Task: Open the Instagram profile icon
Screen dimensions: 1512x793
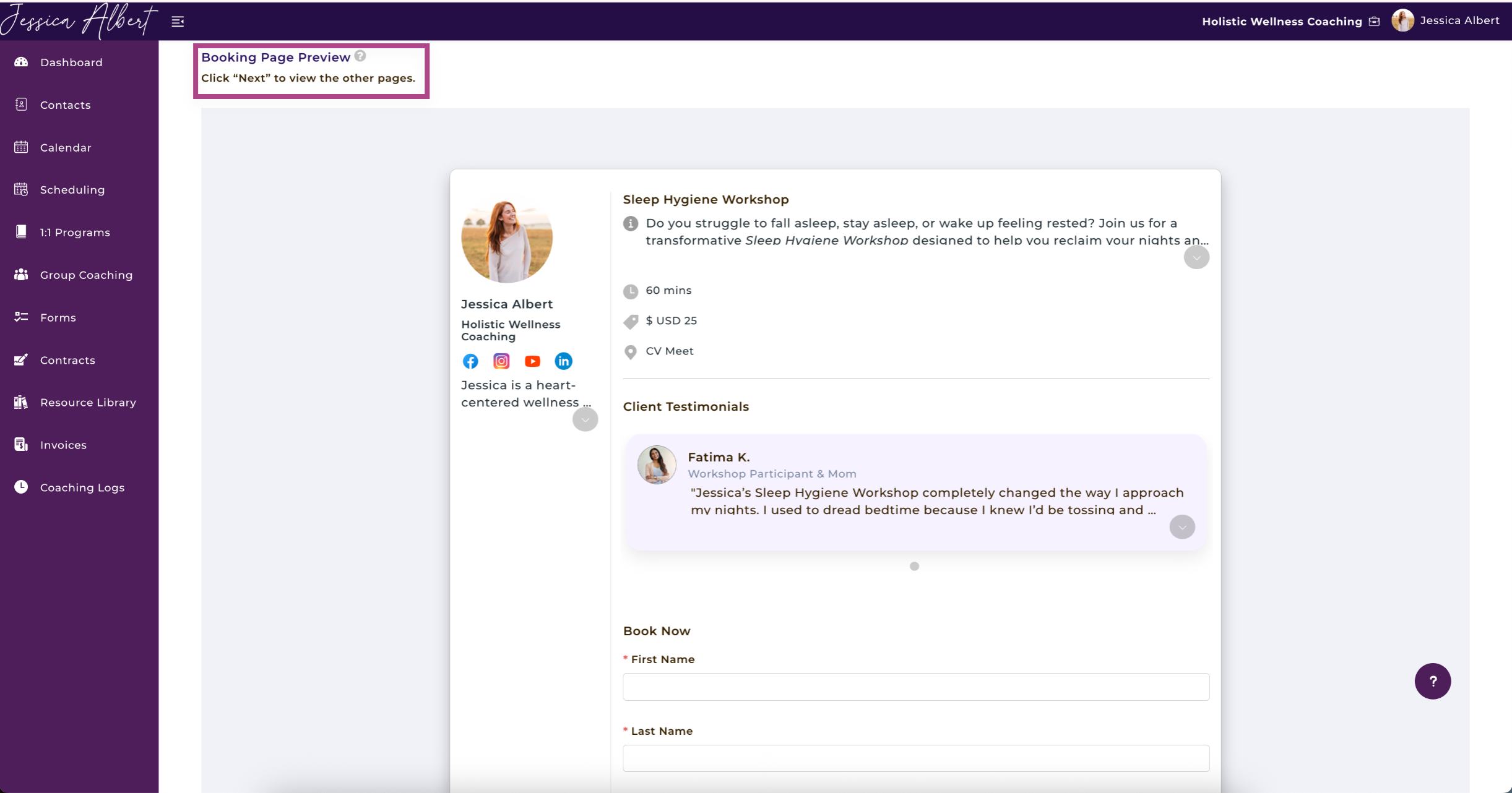Action: [501, 361]
